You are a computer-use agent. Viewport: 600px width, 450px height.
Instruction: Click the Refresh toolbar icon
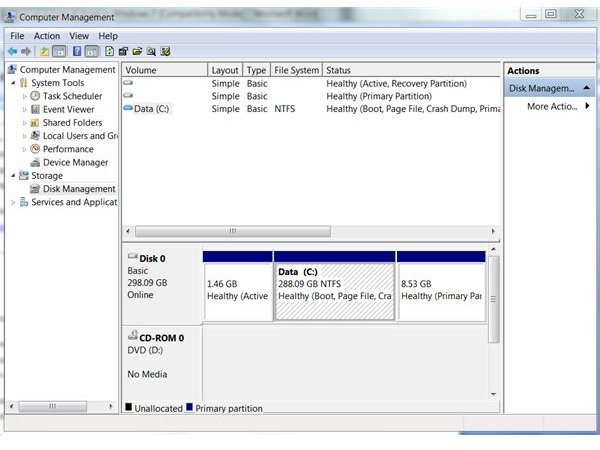pos(109,51)
